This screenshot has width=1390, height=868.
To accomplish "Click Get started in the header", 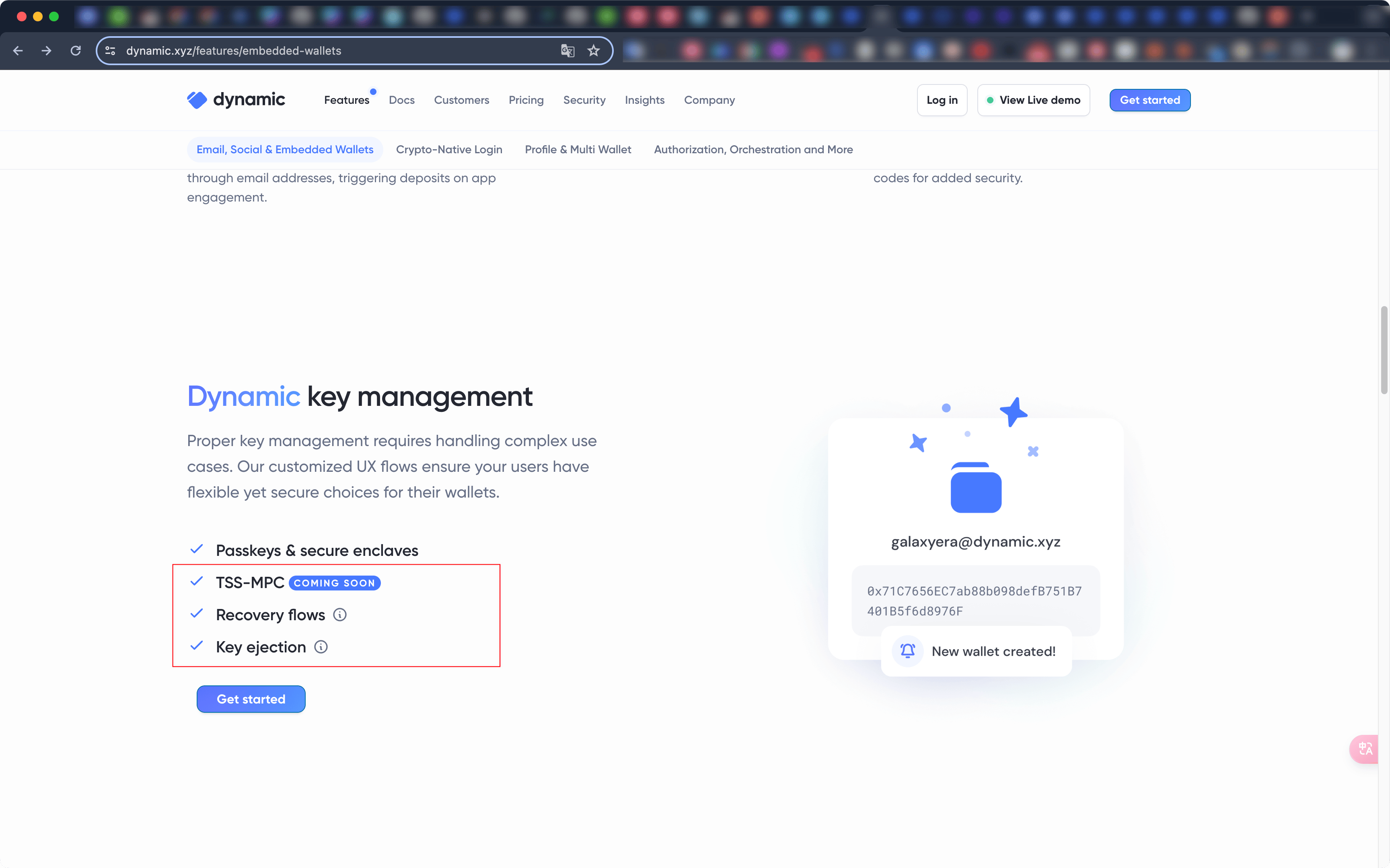I will (1149, 100).
